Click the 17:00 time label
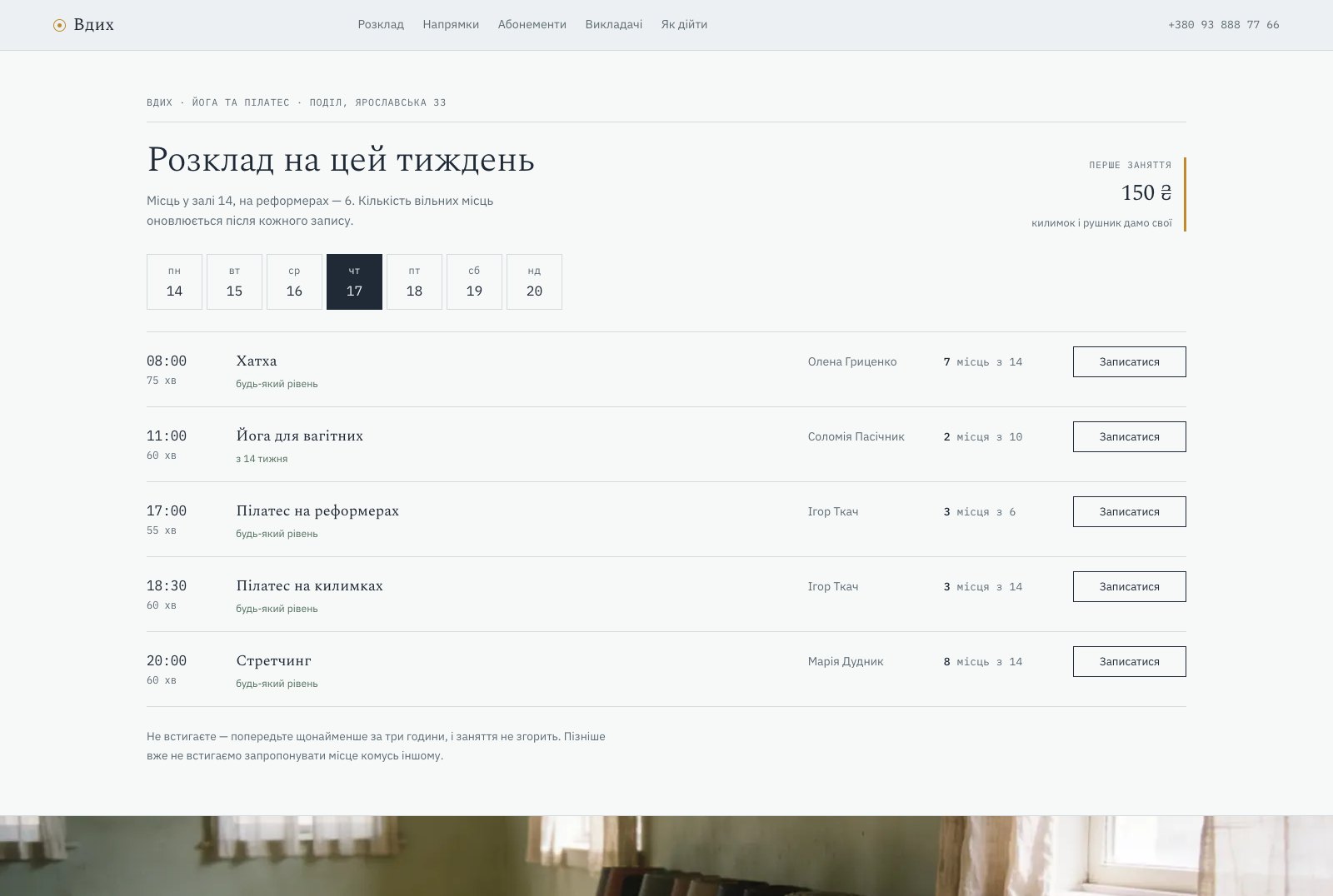Screen dimensions: 1333x896 click(x=167, y=510)
